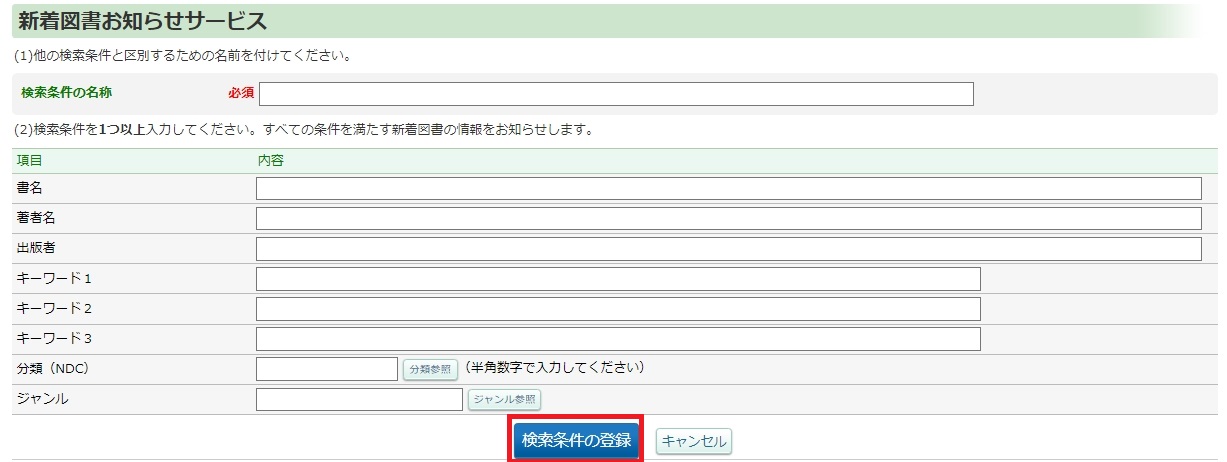
Task: Click the 分類(NDC) number field
Action: 327,369
